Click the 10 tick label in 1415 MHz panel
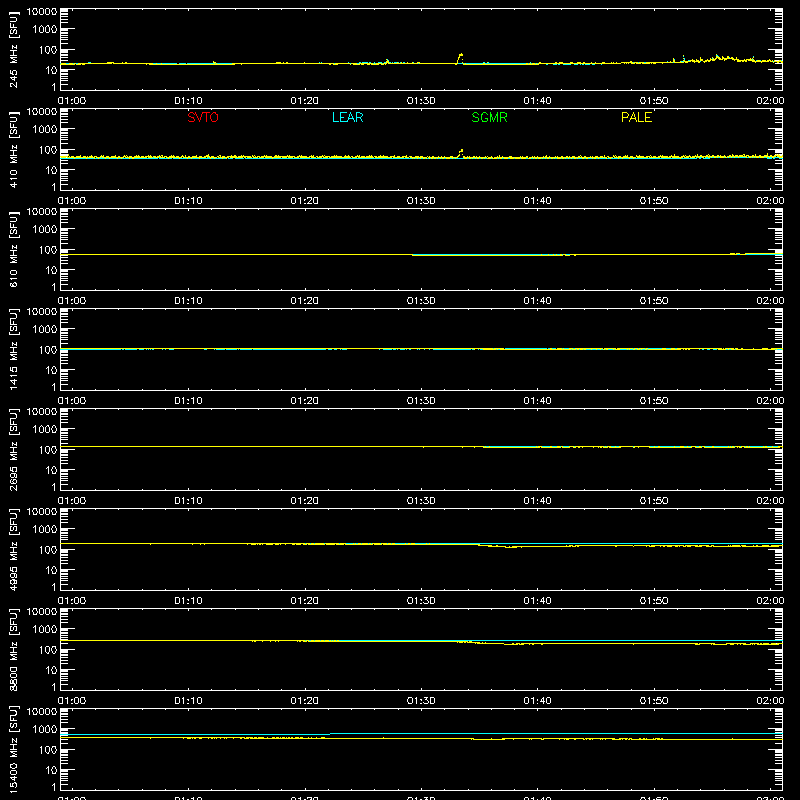 click(51, 370)
